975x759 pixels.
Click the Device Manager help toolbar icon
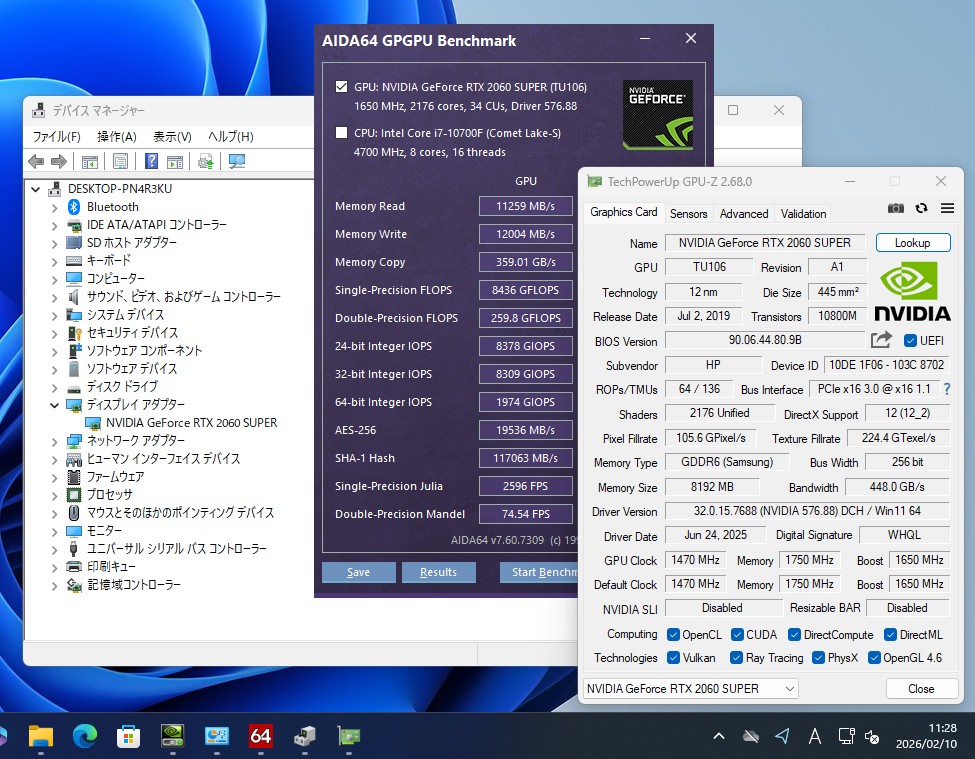click(151, 161)
